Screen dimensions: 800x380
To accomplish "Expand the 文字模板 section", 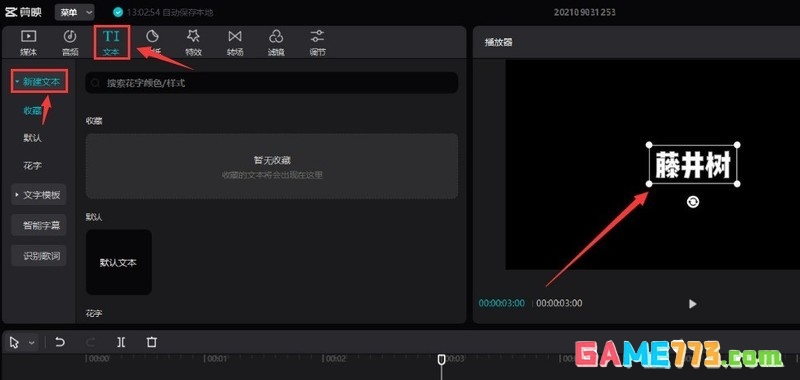I will [x=39, y=194].
